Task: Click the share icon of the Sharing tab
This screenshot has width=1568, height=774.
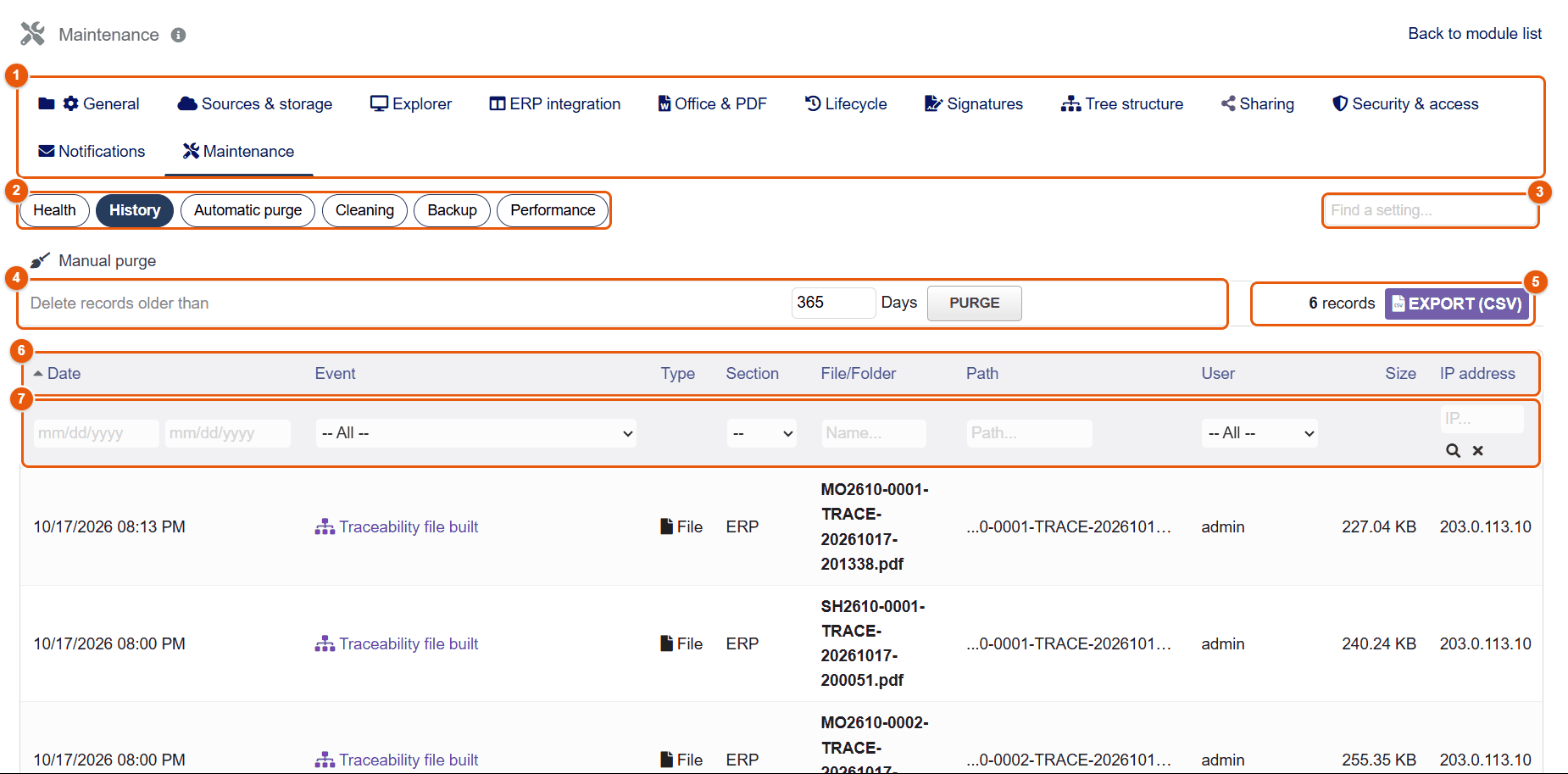Action: pos(1228,104)
